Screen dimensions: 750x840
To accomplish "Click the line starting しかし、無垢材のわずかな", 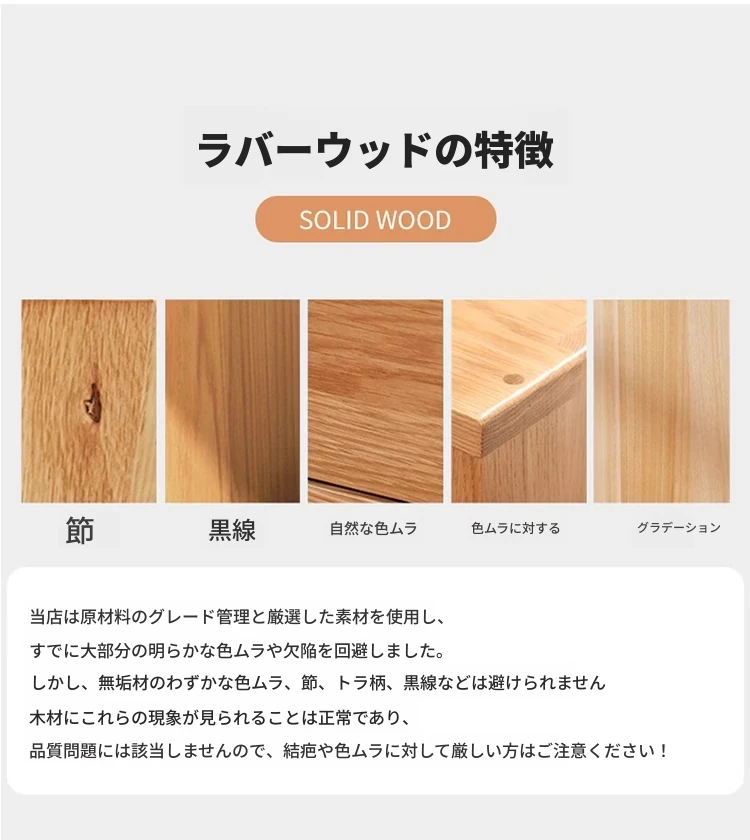I will [318, 683].
